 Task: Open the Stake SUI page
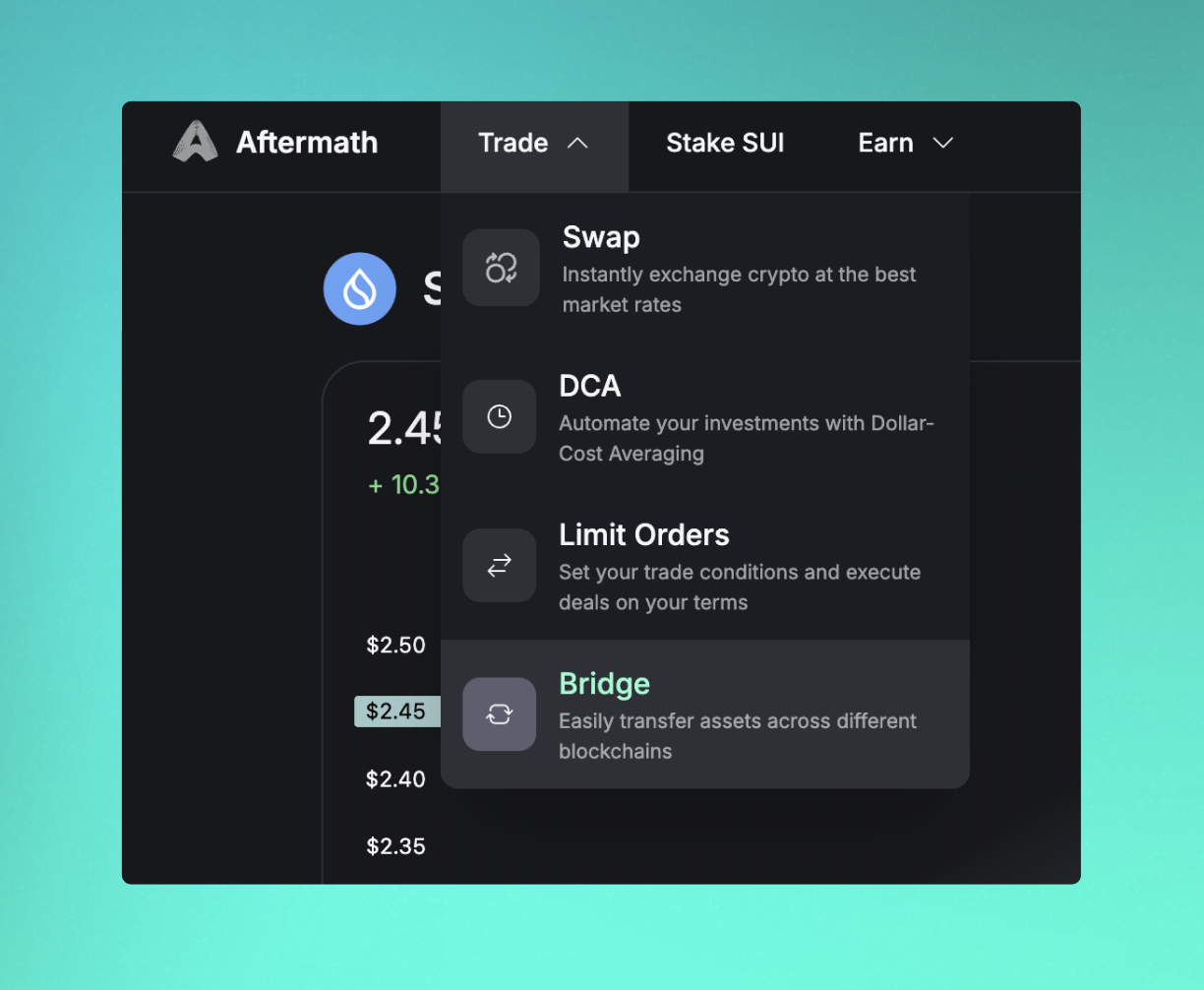tap(725, 144)
